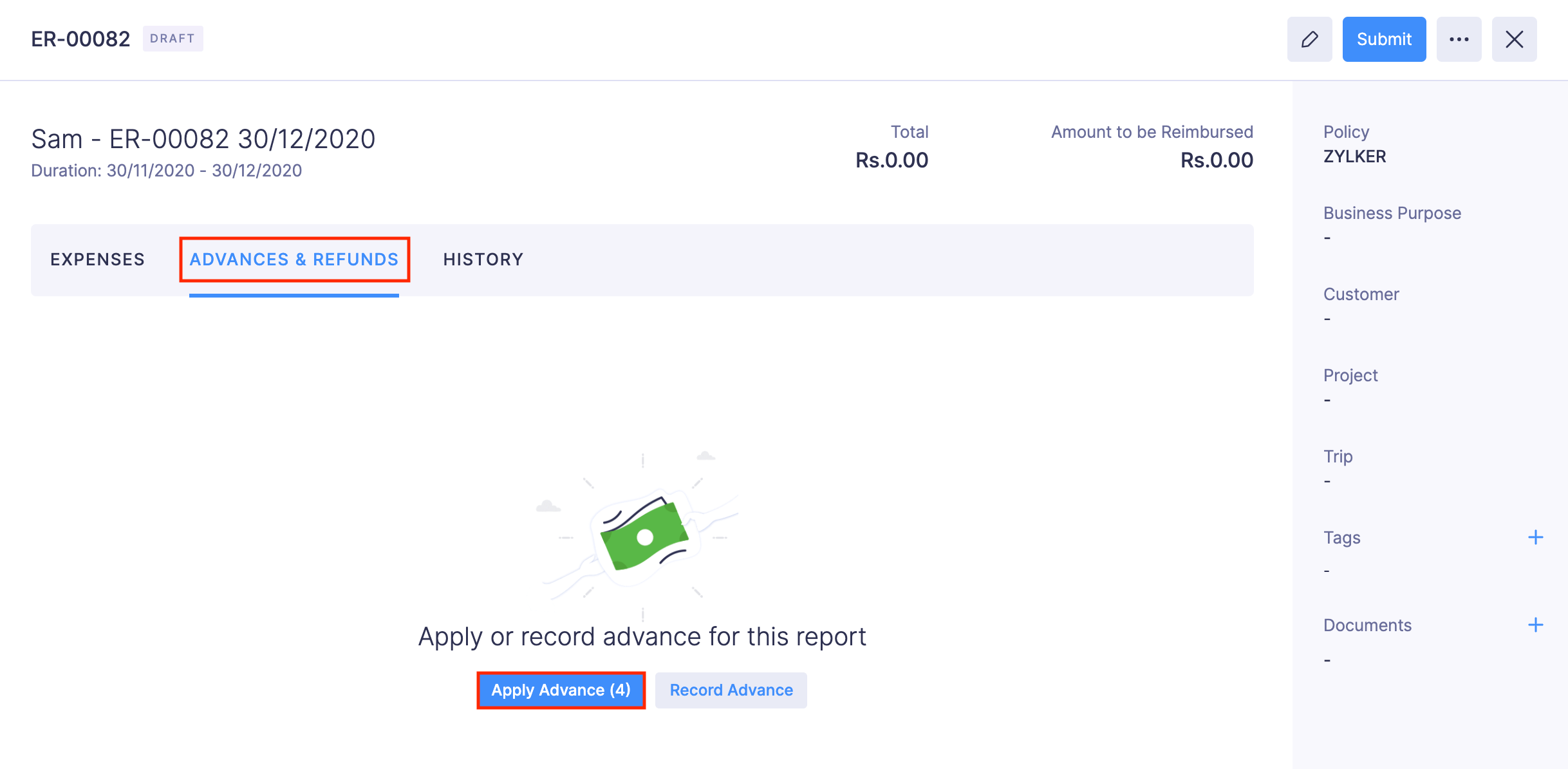Add a tag using the plus icon
This screenshot has height=769, width=1568.
coord(1536,536)
